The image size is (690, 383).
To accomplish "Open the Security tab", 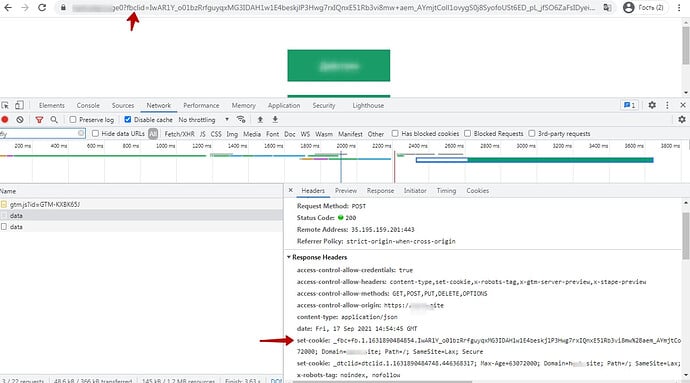I will 324,106.
